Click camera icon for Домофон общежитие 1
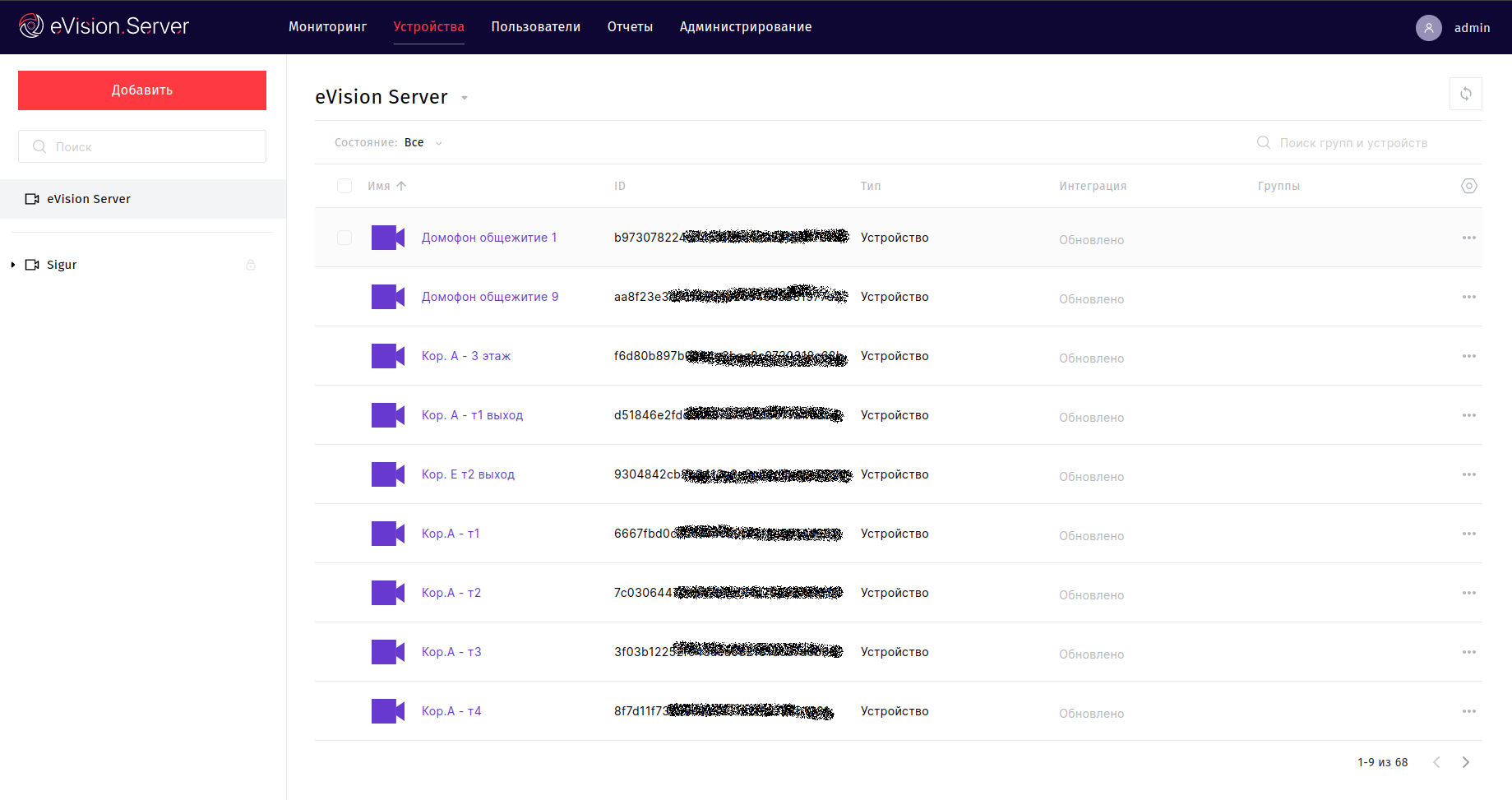This screenshot has width=1512, height=800. (388, 238)
